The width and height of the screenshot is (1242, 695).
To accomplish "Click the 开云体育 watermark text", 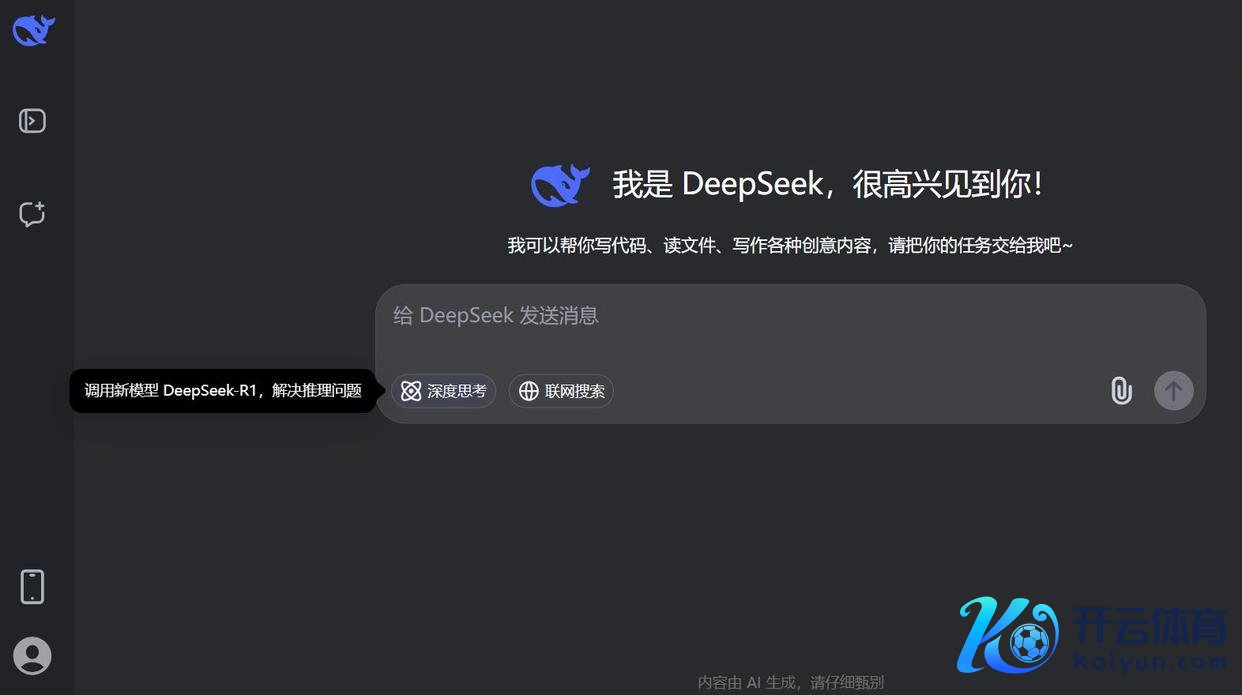I will 1150,626.
